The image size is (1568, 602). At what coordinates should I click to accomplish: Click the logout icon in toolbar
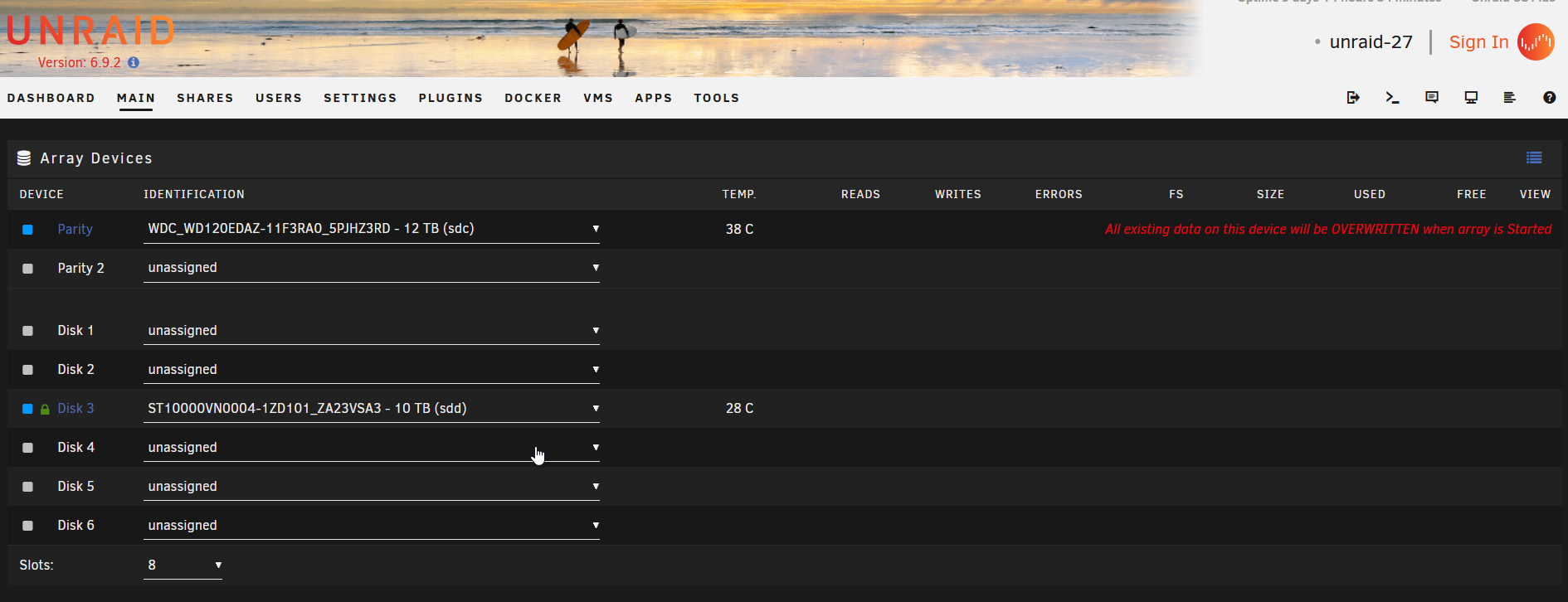1353,98
